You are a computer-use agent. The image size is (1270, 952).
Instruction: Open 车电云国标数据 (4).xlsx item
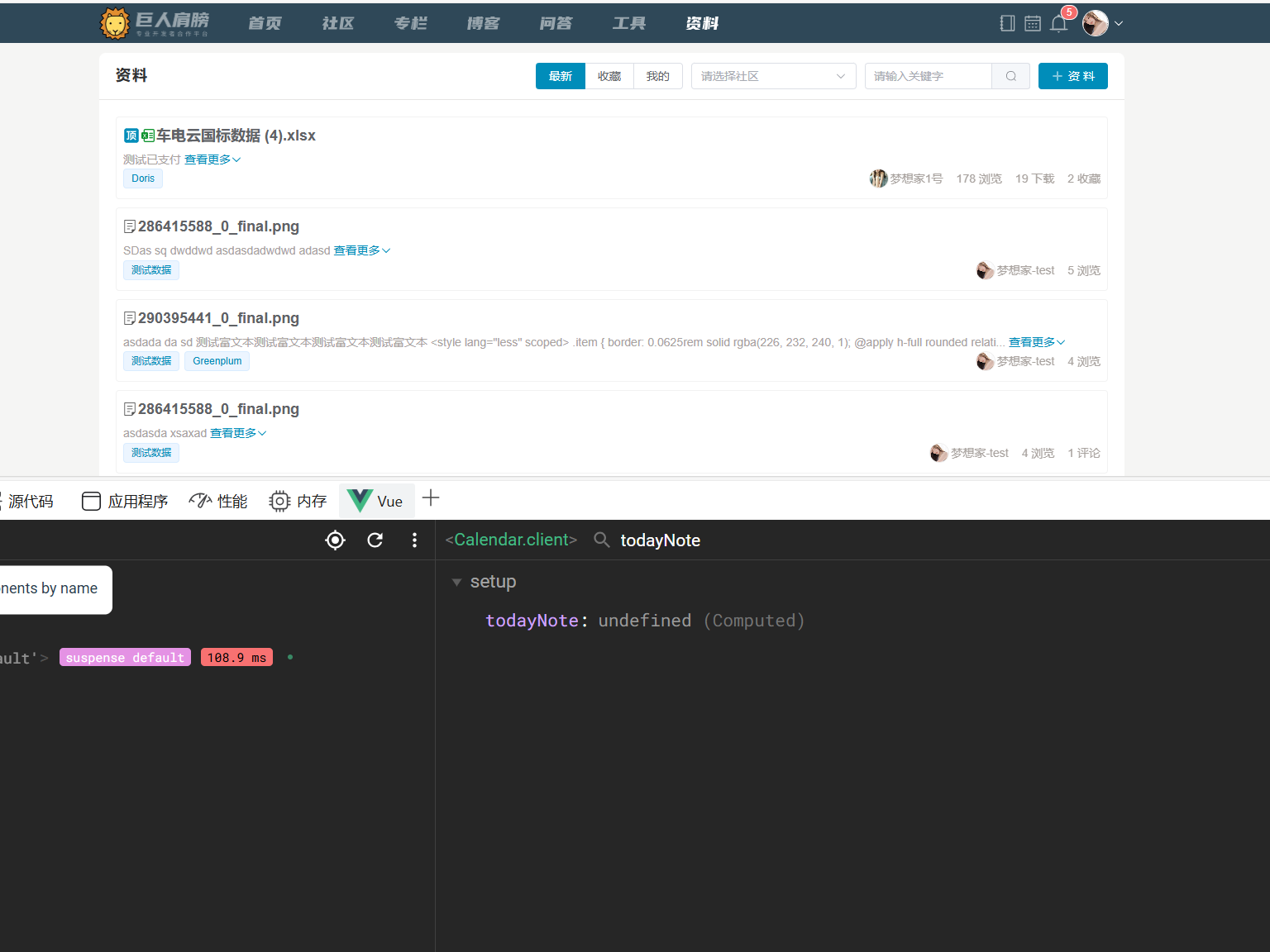(236, 136)
